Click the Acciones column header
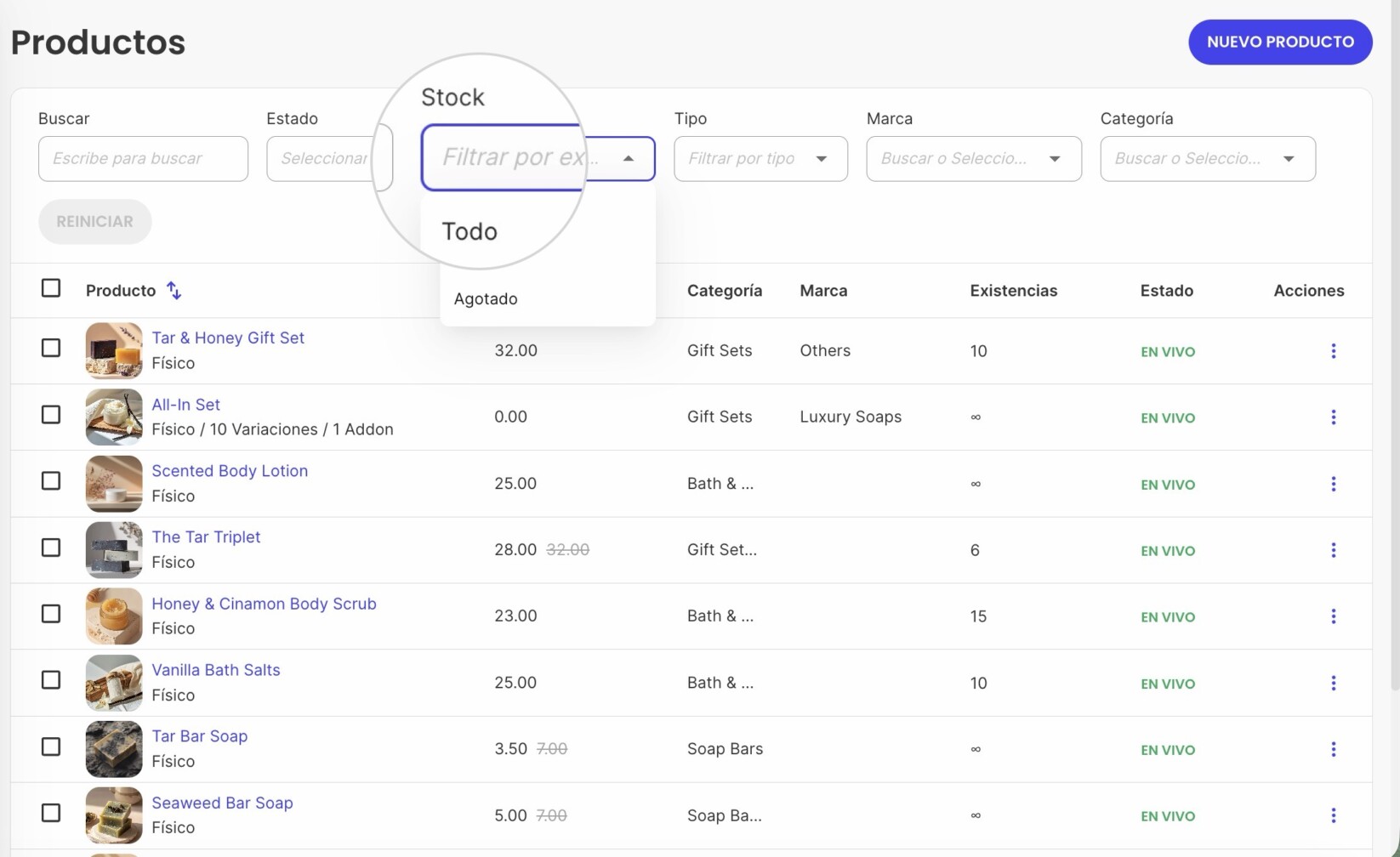Viewport: 1400px width, 857px height. (1308, 291)
